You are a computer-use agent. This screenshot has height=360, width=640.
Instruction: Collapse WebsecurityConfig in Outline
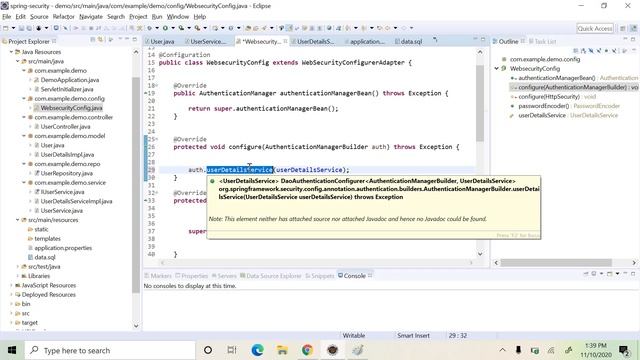click(x=497, y=69)
